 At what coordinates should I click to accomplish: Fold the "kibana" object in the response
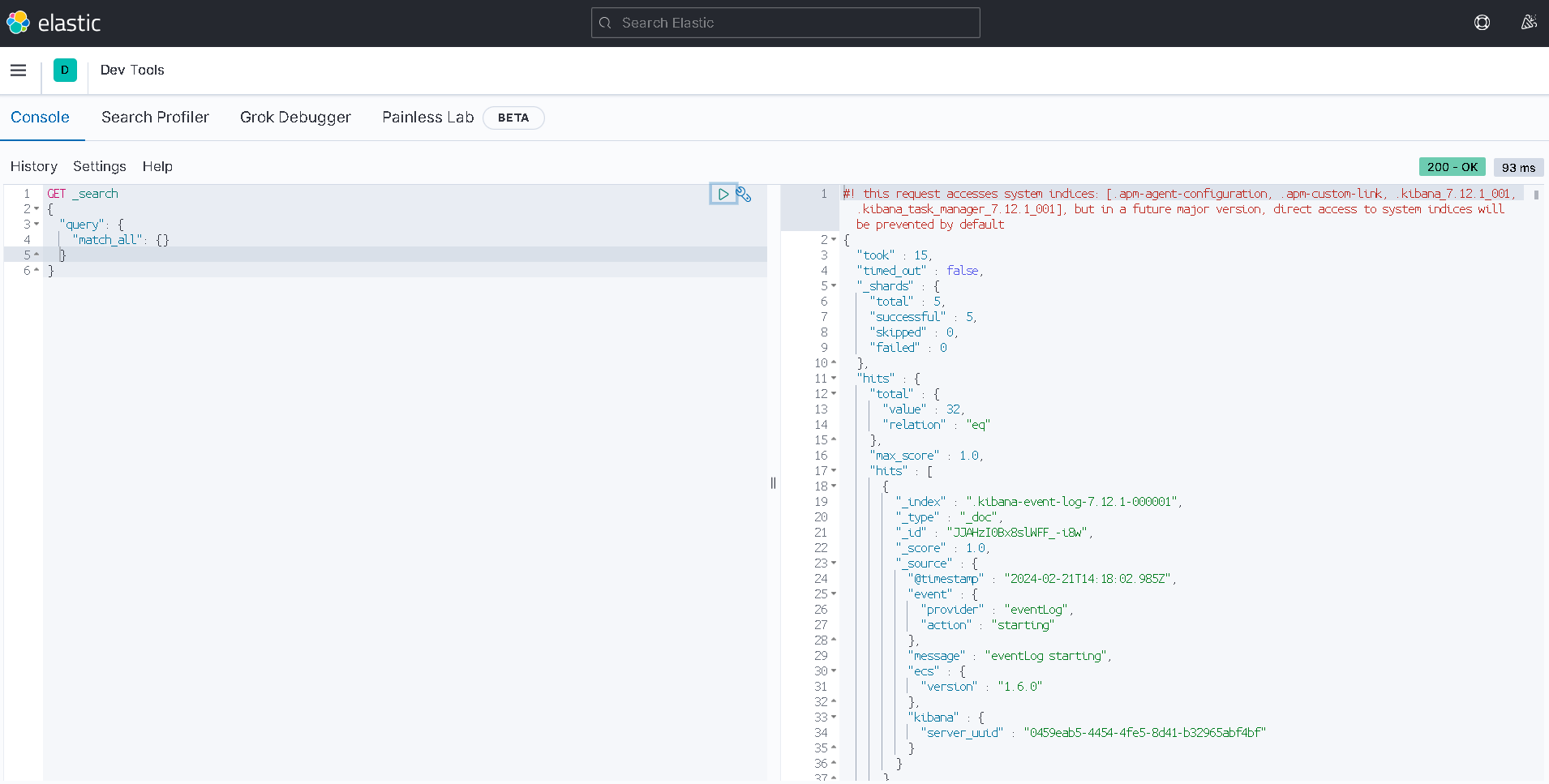tap(834, 718)
